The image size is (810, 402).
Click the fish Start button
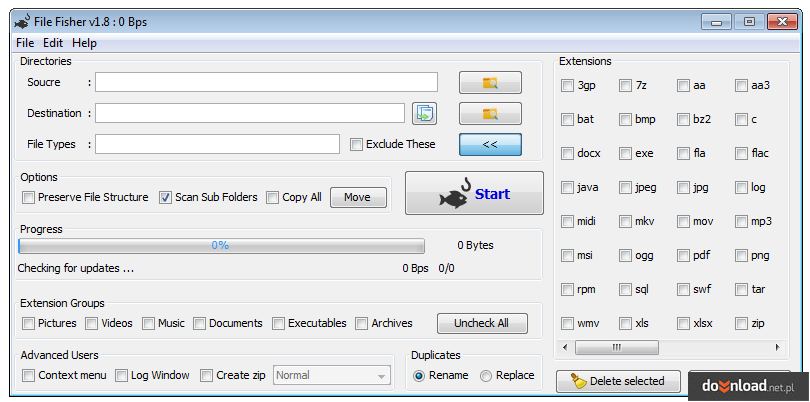(x=474, y=193)
